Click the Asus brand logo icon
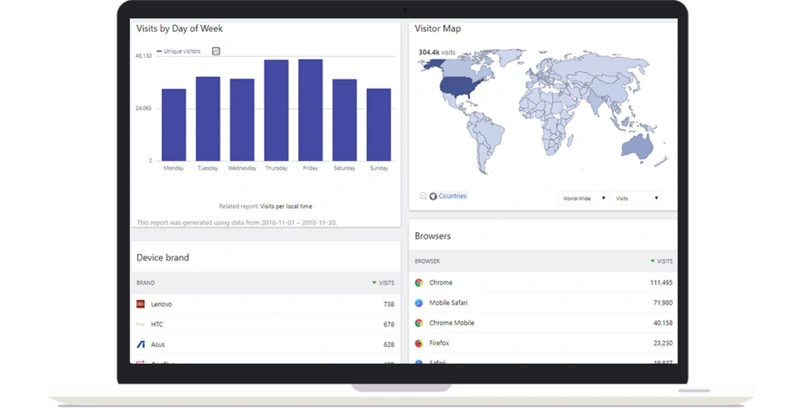810x408 pixels. [x=141, y=344]
